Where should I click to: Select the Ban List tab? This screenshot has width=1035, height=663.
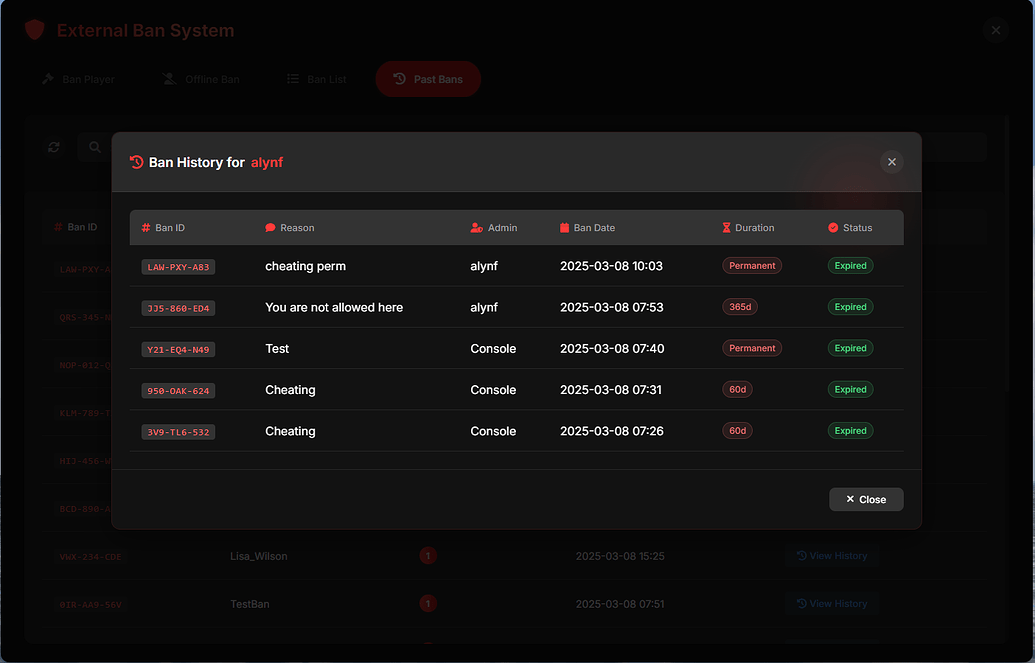[316, 79]
